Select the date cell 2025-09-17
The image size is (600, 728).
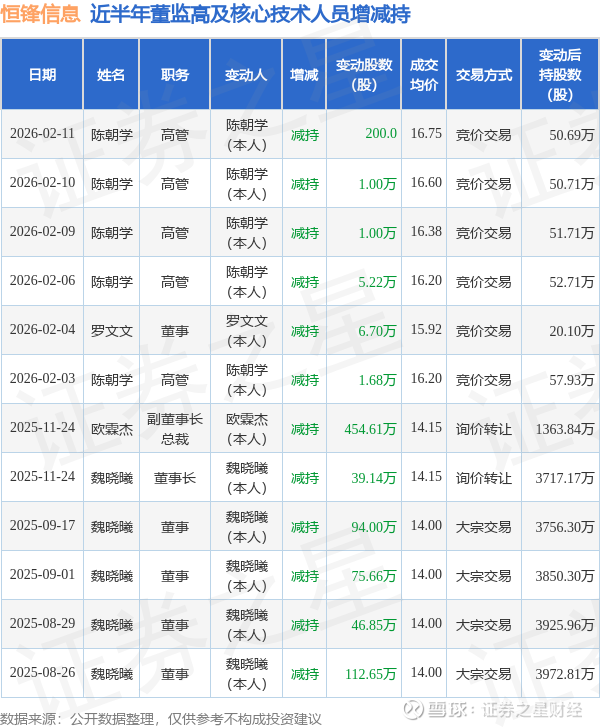click(x=42, y=526)
